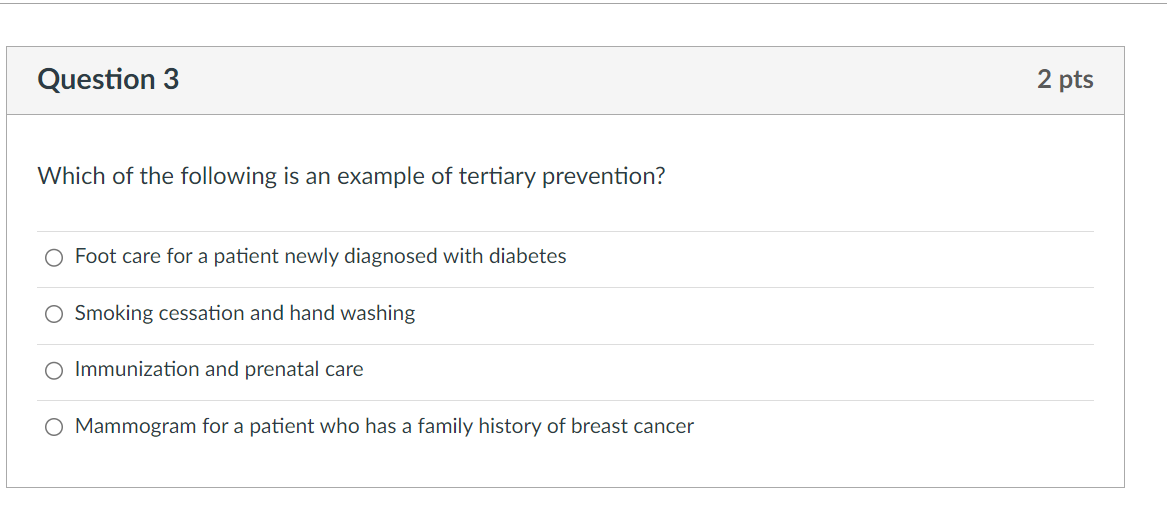
Task: Click the gray question header bar
Action: (600, 80)
